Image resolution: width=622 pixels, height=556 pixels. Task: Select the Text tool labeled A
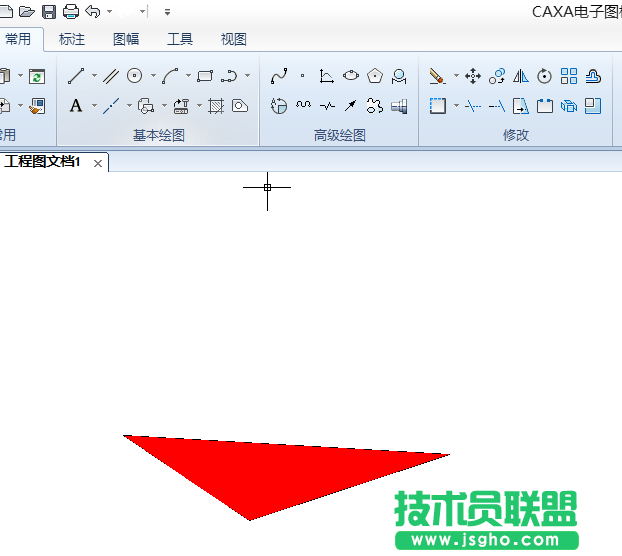[76, 106]
